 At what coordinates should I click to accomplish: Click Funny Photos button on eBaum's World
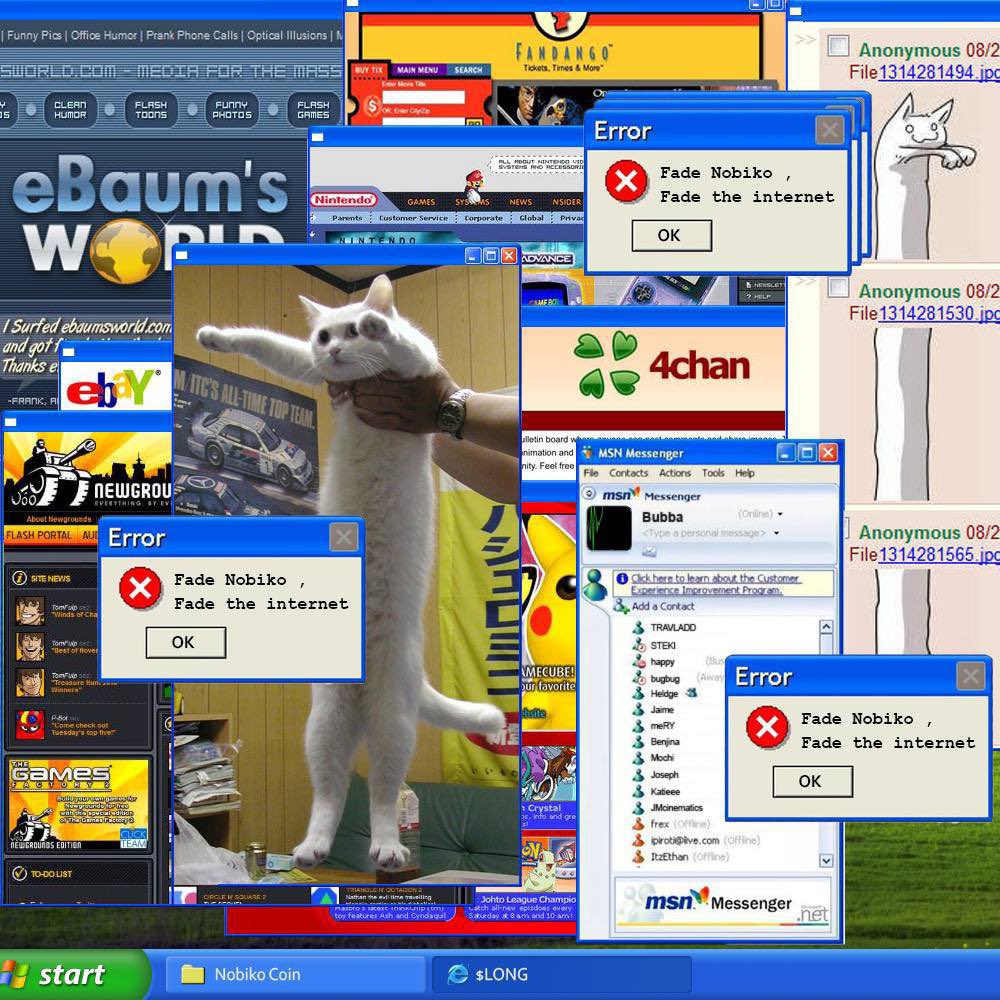(x=232, y=110)
